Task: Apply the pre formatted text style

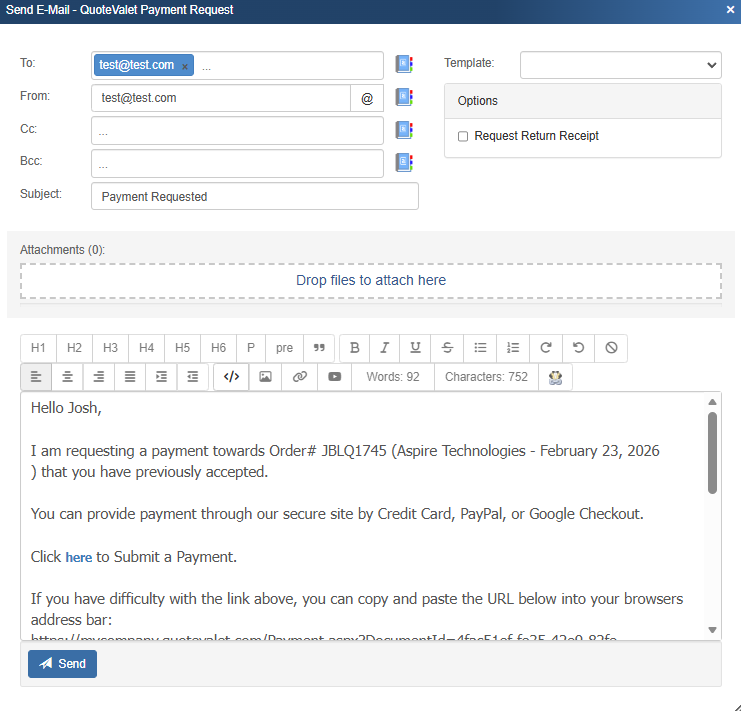Action: point(285,348)
